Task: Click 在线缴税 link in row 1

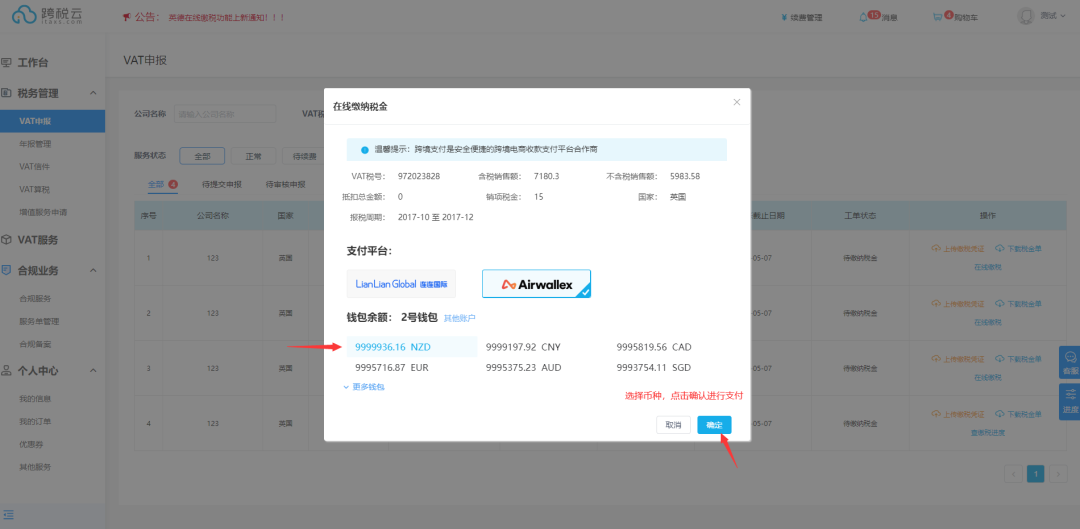Action: coord(988,267)
